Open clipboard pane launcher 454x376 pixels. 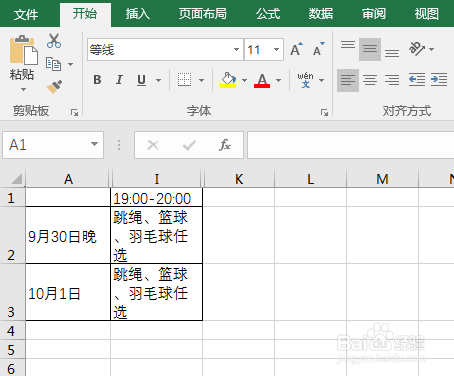pyautogui.click(x=74, y=113)
